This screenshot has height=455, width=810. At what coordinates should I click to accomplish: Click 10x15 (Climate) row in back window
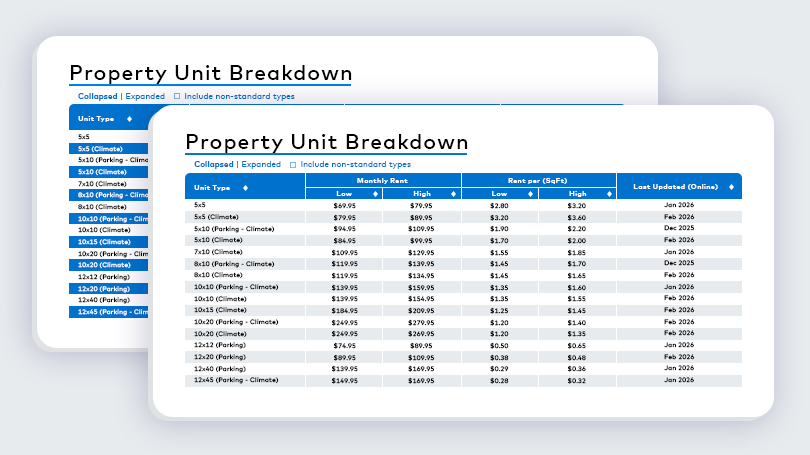pyautogui.click(x=108, y=242)
